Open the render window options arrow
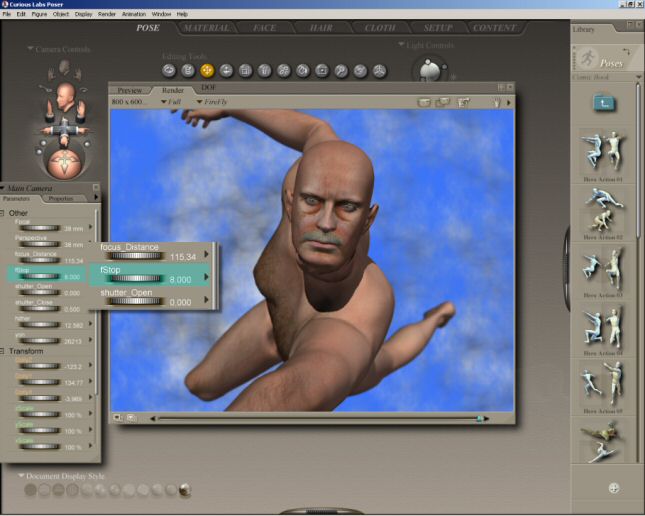The width and height of the screenshot is (645, 516). pyautogui.click(x=508, y=103)
